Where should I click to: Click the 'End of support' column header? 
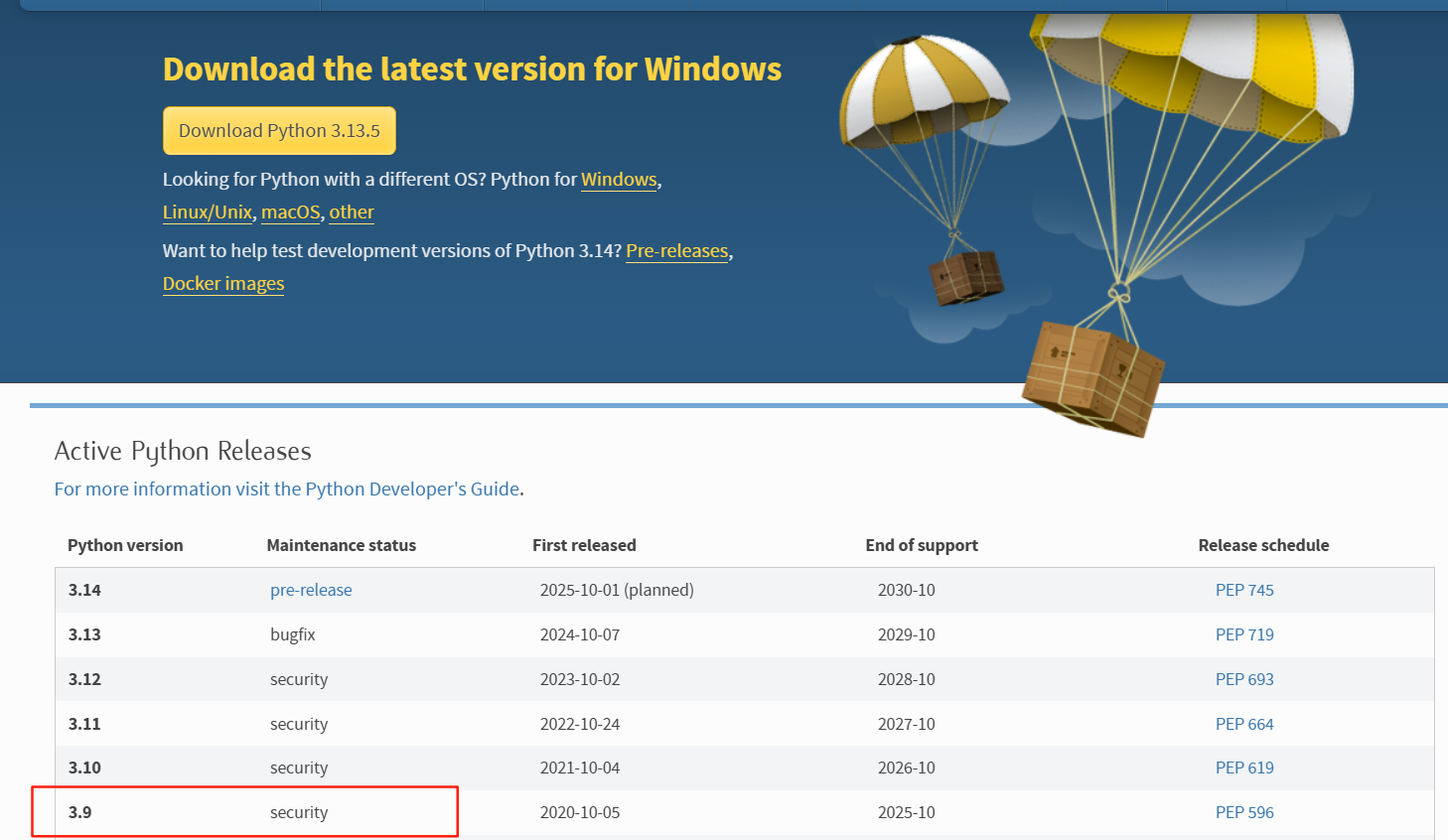click(922, 545)
